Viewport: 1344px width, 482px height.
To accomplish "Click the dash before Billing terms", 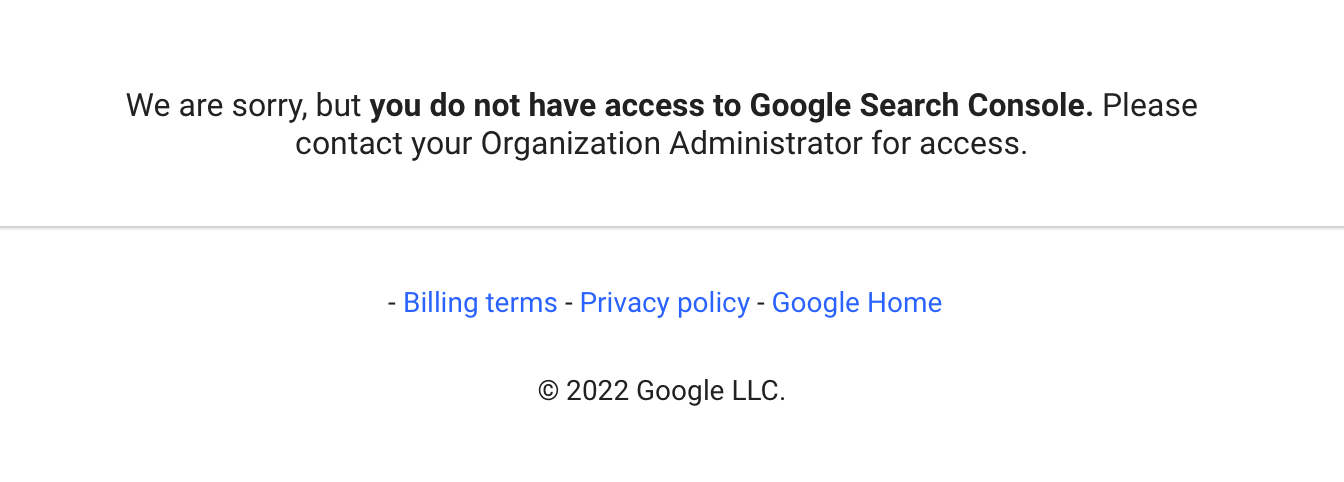I will pyautogui.click(x=392, y=303).
